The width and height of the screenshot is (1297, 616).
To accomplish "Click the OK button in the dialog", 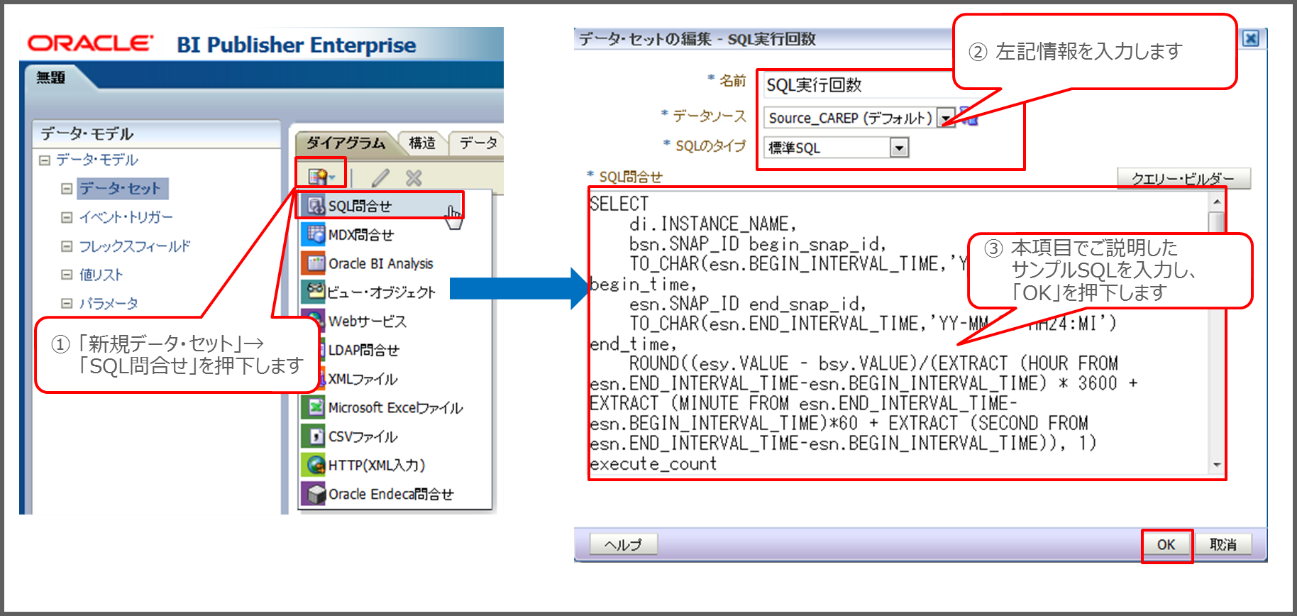I will tap(1167, 545).
